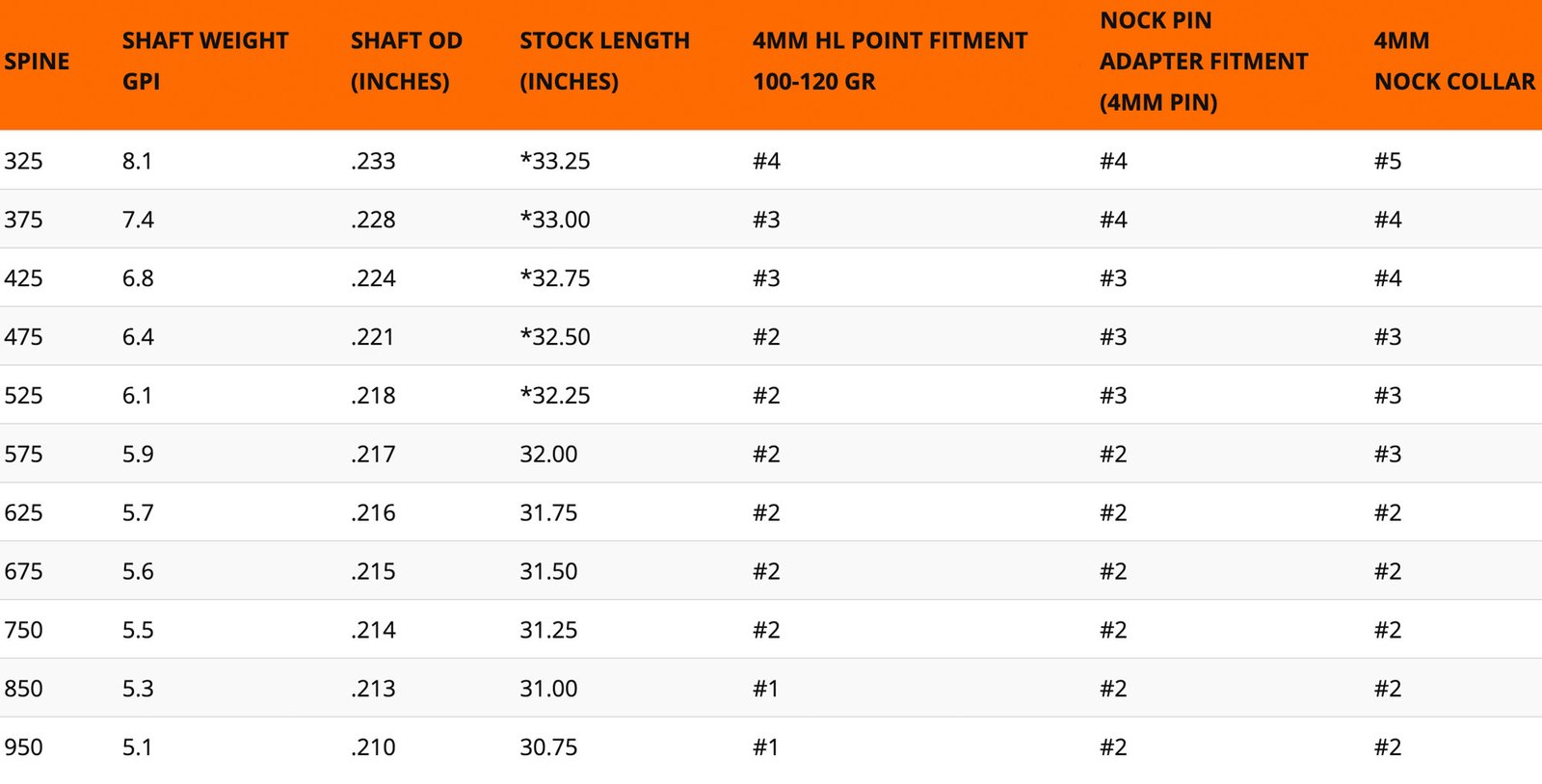1542x784 pixels.
Task: Select the SHAFT OD (INCHES) header
Action: coord(406,61)
